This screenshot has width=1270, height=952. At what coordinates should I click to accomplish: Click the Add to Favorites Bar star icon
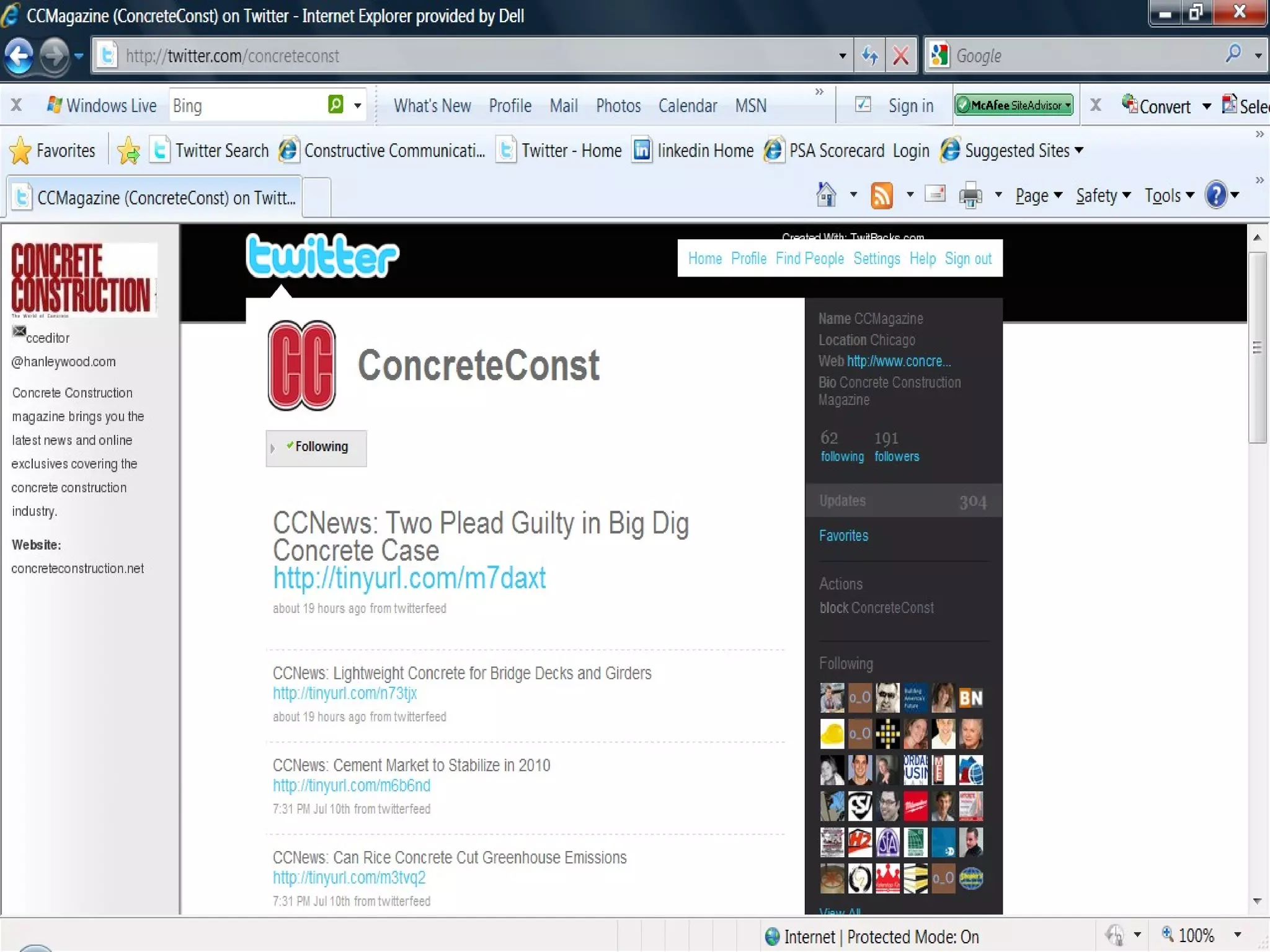pos(128,151)
